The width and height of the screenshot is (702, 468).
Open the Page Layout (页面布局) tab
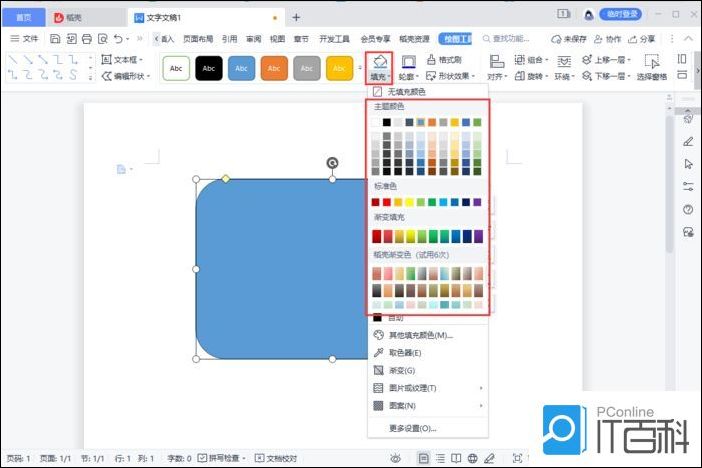[x=197, y=38]
